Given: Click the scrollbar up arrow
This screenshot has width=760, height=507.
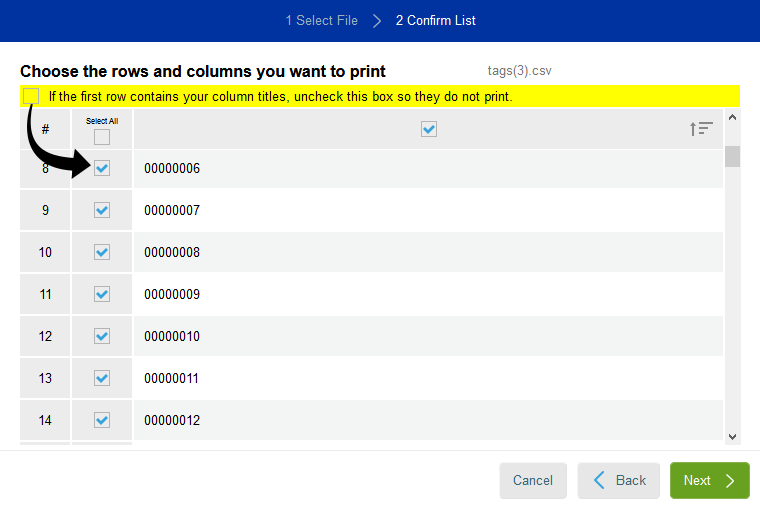Looking at the screenshot, I should (x=732, y=117).
